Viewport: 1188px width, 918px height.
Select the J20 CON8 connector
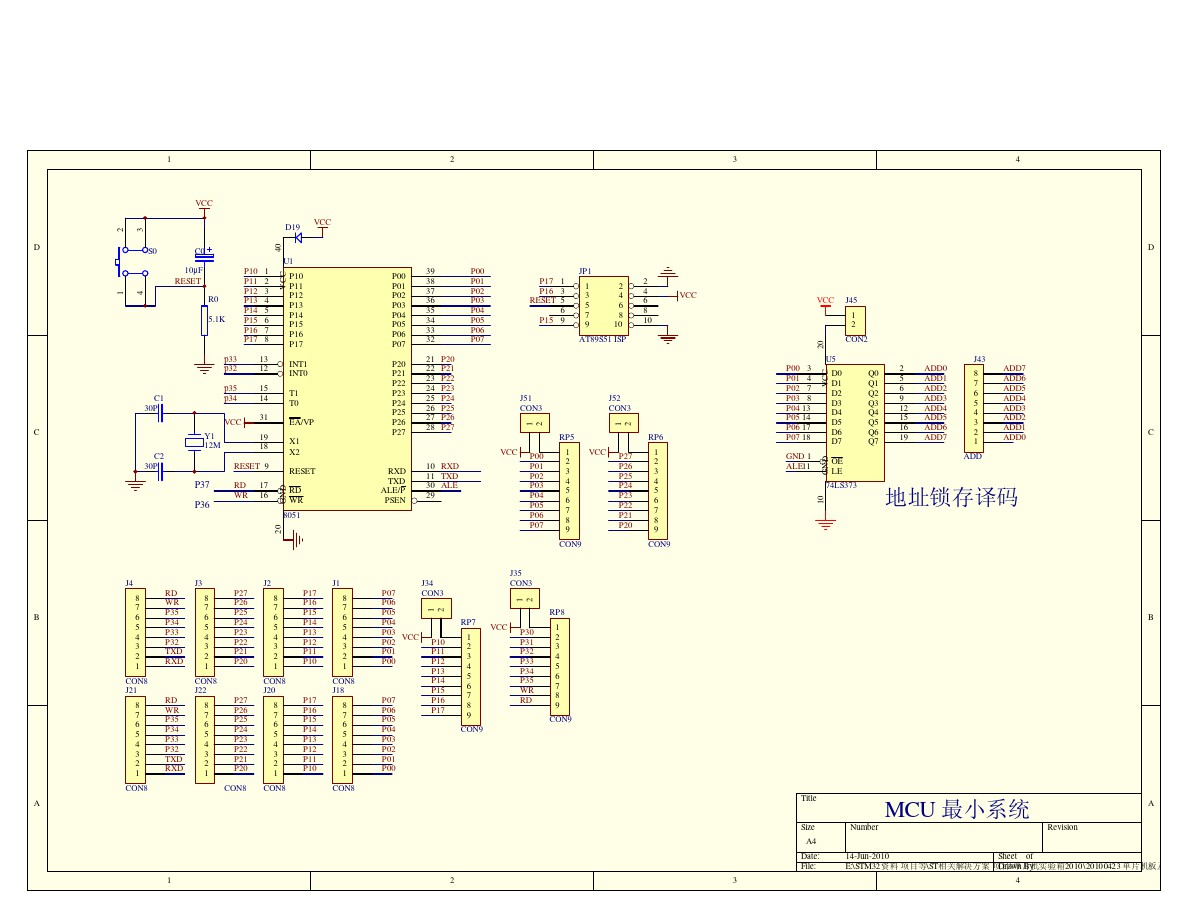(x=274, y=740)
